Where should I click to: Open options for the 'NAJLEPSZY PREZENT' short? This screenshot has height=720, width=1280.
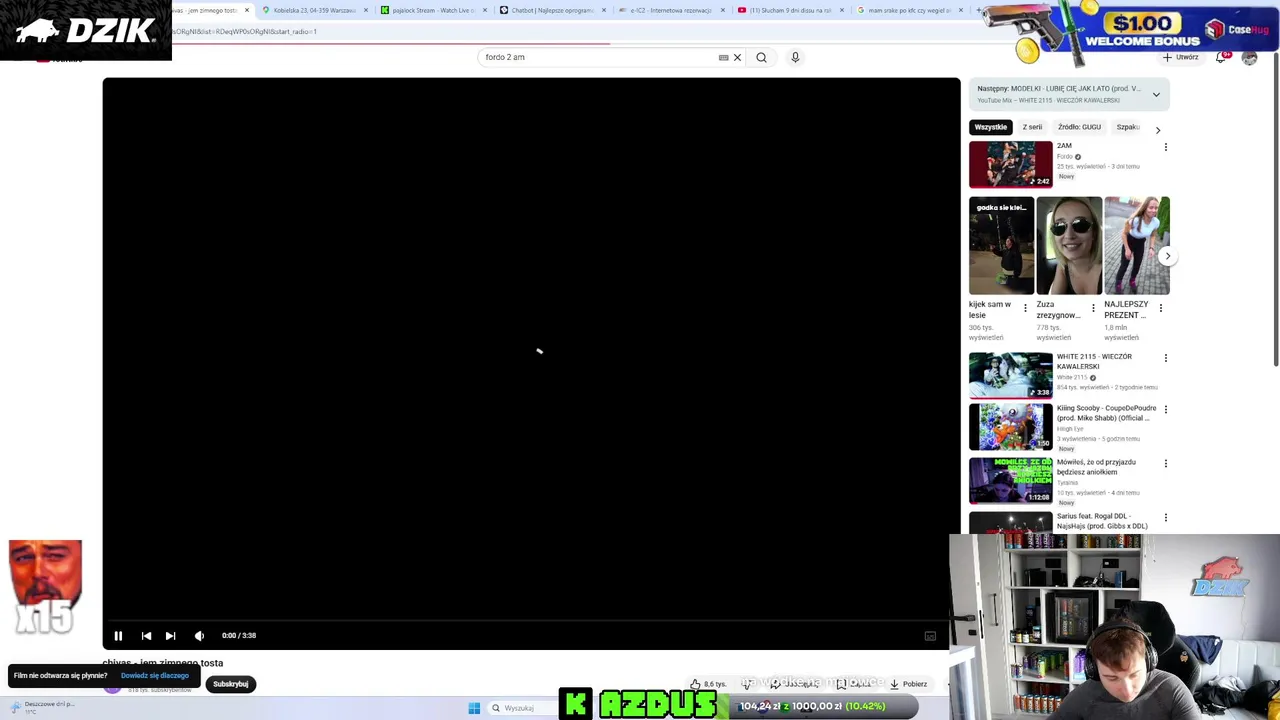1160,308
